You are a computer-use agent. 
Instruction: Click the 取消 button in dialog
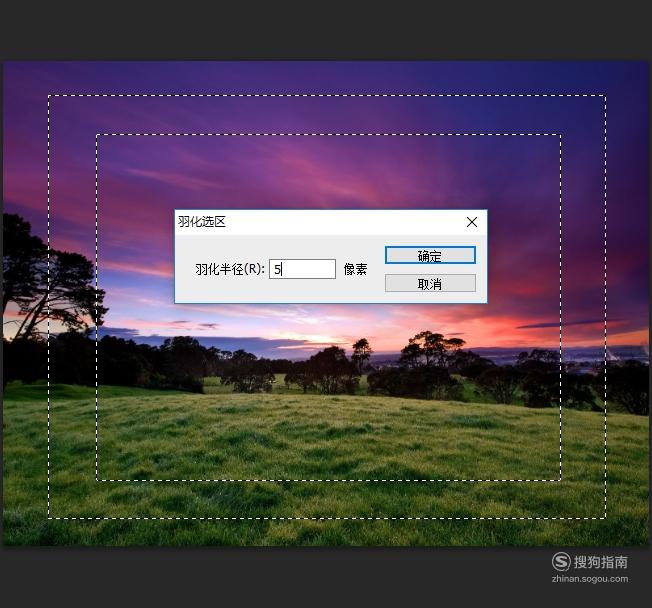click(430, 284)
